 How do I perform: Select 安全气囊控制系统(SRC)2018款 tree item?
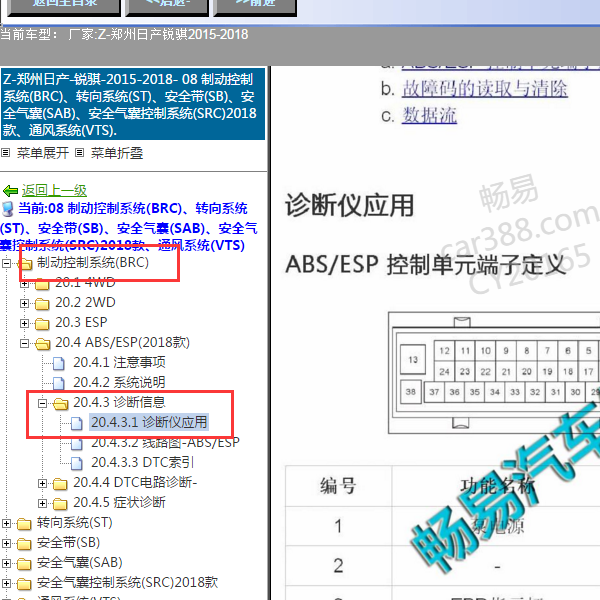click(127, 582)
